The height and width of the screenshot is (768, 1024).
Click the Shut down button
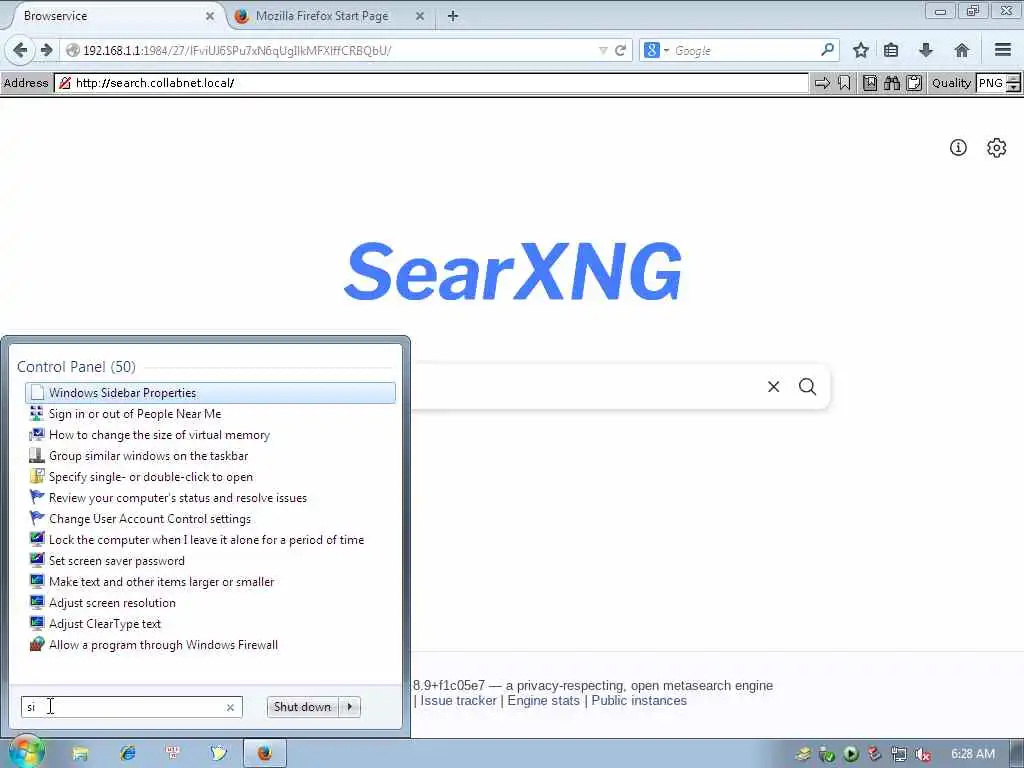pos(302,707)
